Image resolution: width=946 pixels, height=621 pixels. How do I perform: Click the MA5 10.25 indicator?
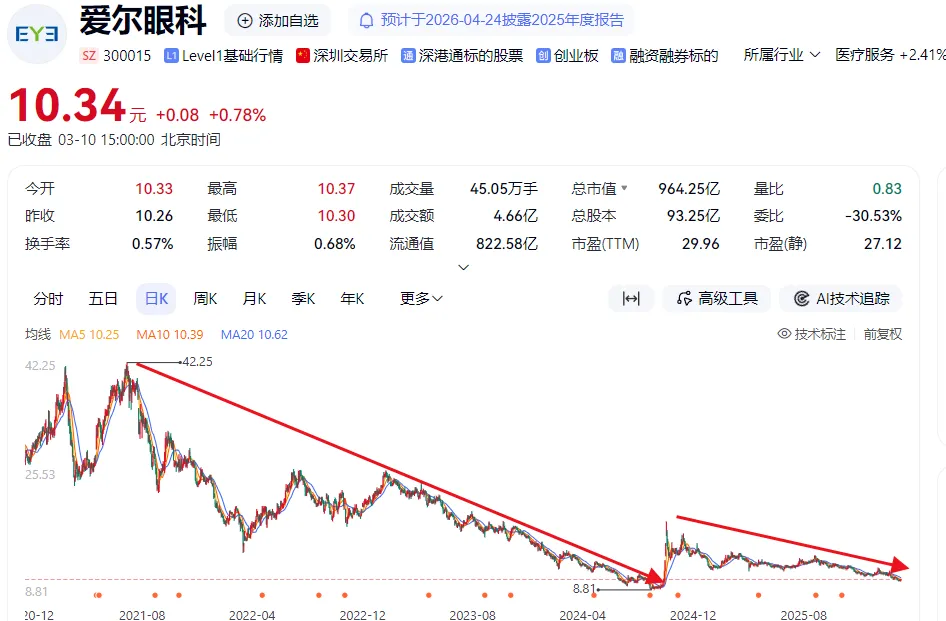(89, 334)
